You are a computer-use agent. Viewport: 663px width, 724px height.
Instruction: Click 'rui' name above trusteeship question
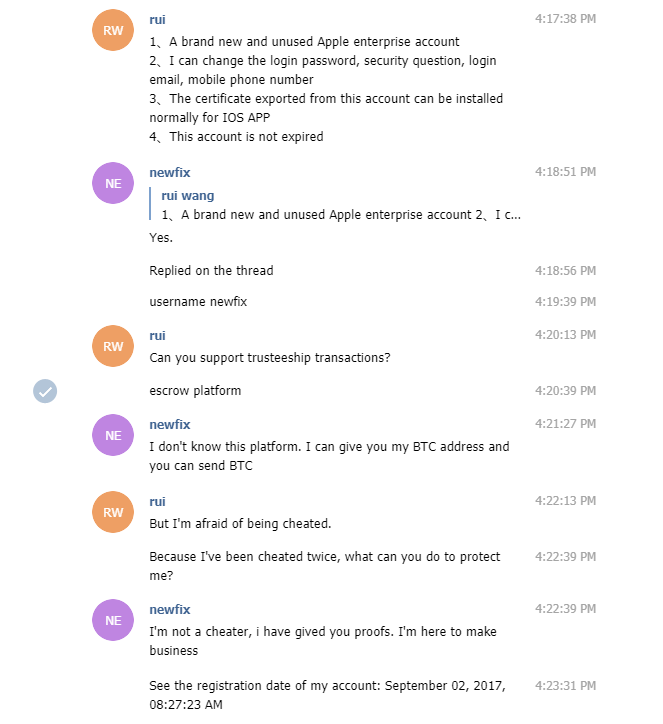pyautogui.click(x=157, y=335)
